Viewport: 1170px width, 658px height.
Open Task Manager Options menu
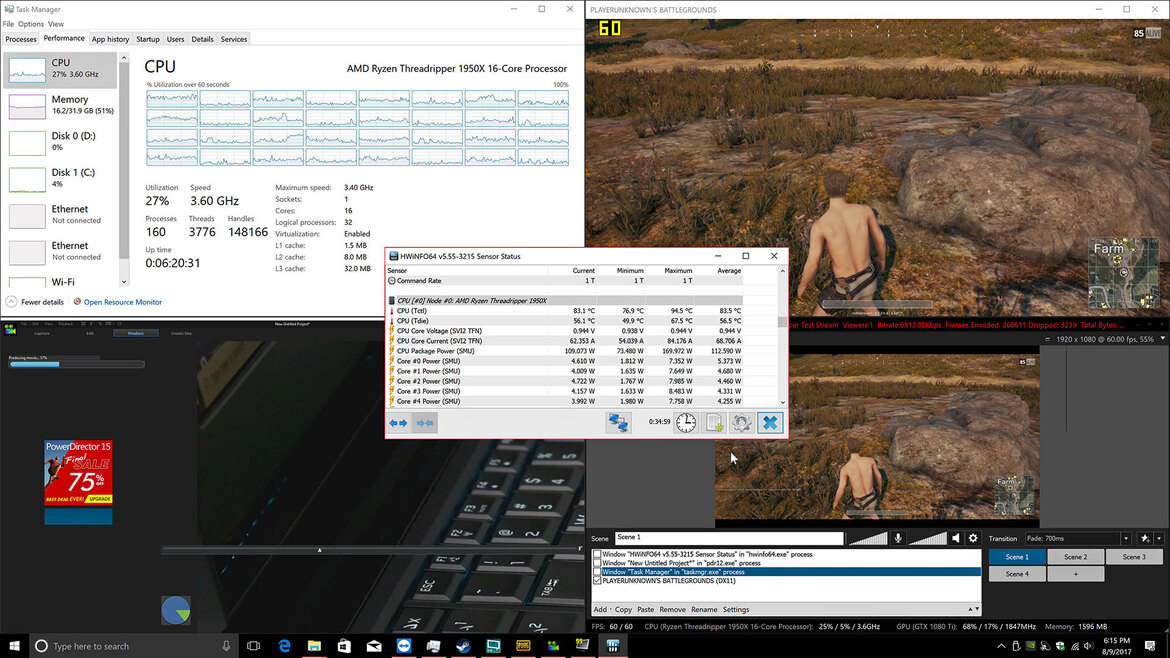tap(31, 24)
